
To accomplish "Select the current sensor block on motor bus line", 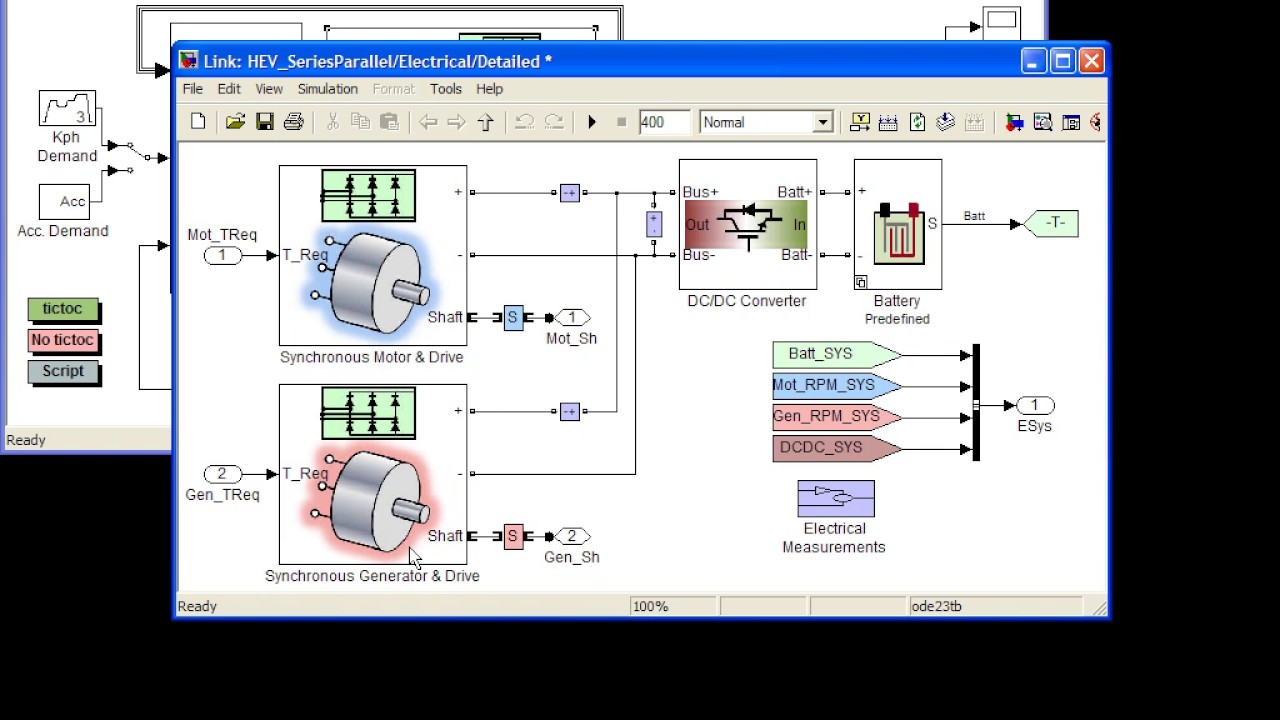I will 569,192.
